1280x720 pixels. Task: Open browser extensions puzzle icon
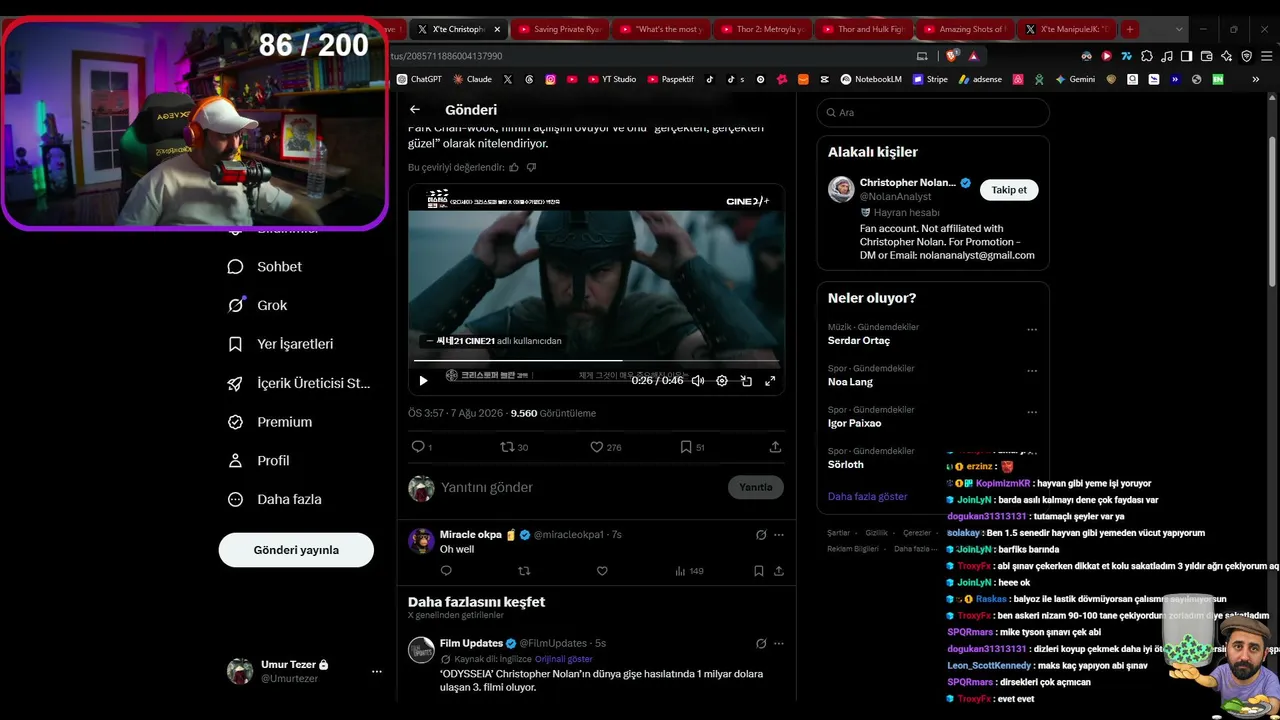coord(1147,56)
